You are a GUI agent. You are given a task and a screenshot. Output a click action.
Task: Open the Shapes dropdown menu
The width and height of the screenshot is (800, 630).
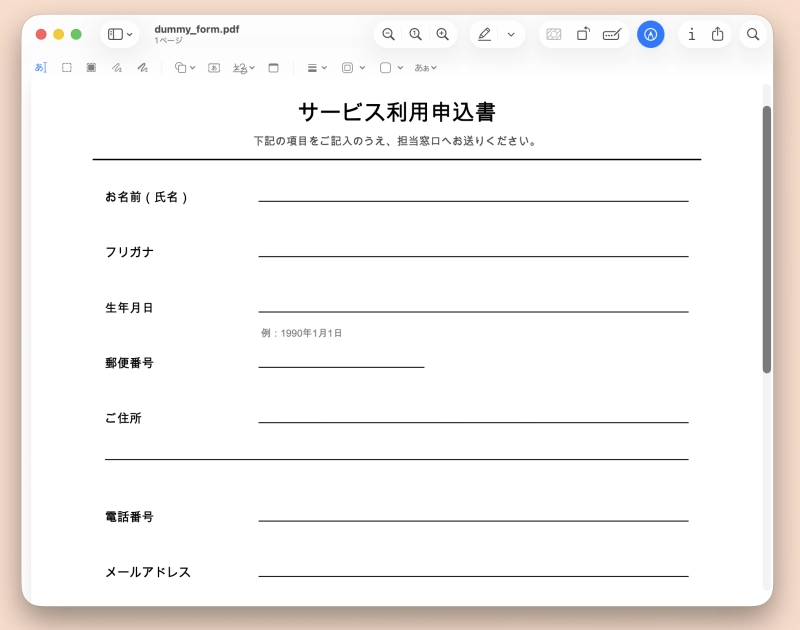click(x=186, y=67)
